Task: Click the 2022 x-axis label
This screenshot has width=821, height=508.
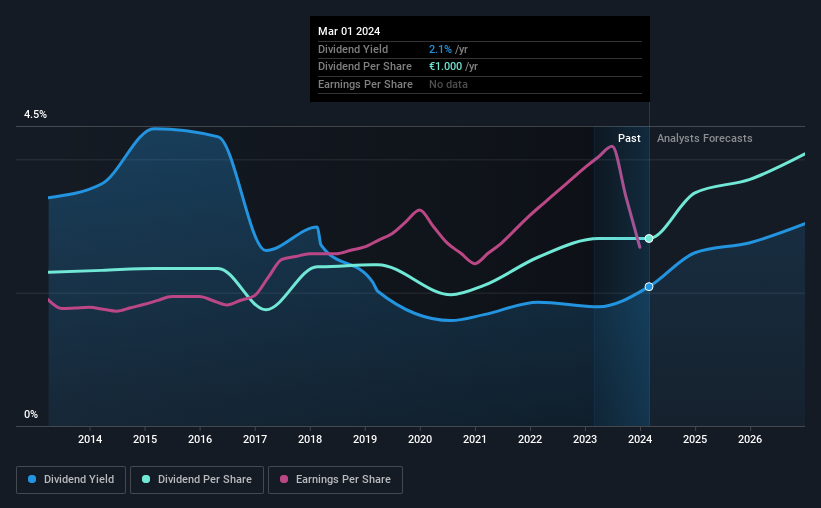Action: (530, 439)
